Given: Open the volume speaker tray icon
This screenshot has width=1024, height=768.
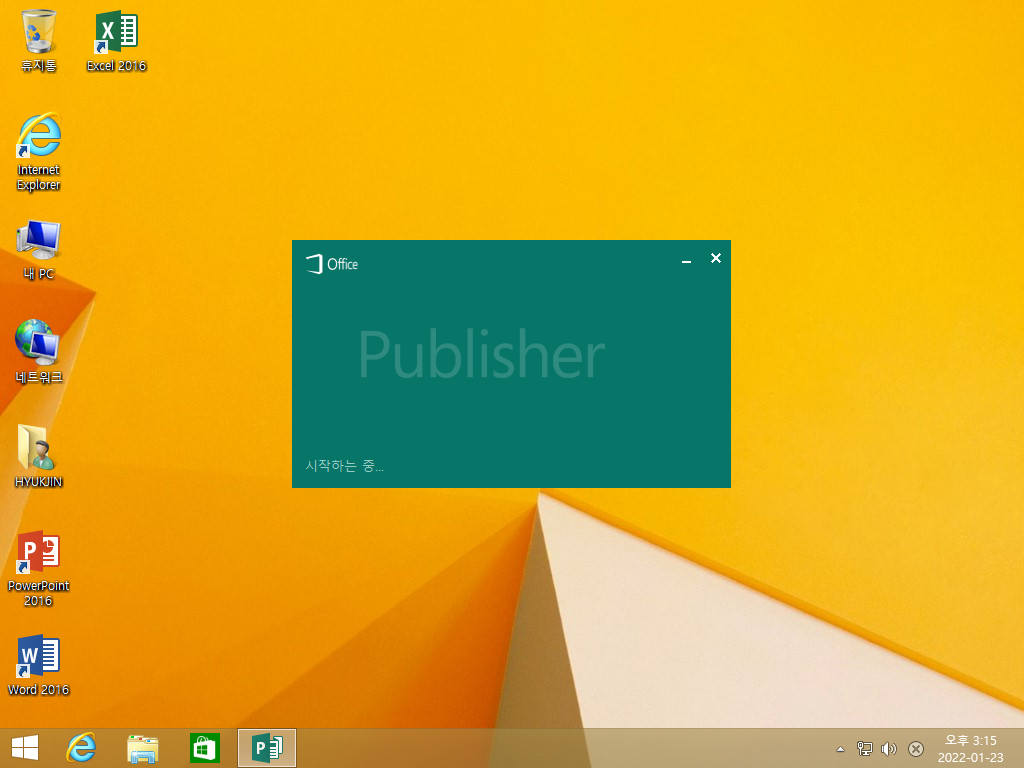Looking at the screenshot, I should pyautogui.click(x=889, y=748).
